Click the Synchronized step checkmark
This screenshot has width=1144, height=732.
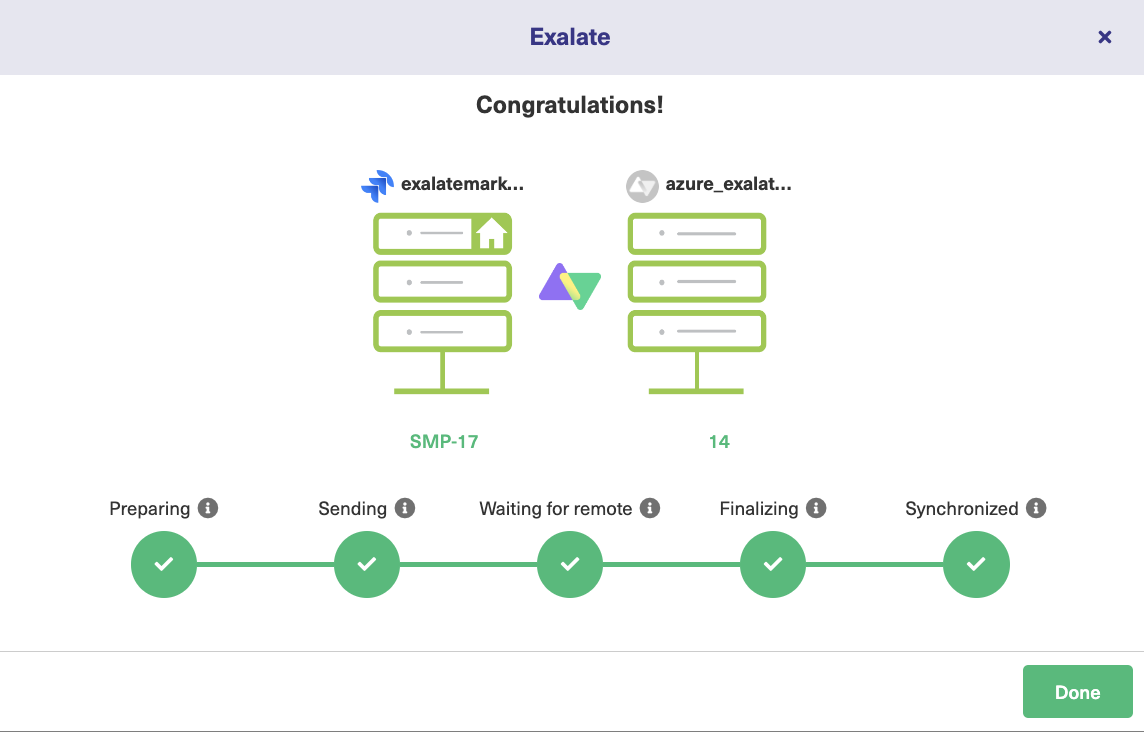pyautogui.click(x=976, y=564)
